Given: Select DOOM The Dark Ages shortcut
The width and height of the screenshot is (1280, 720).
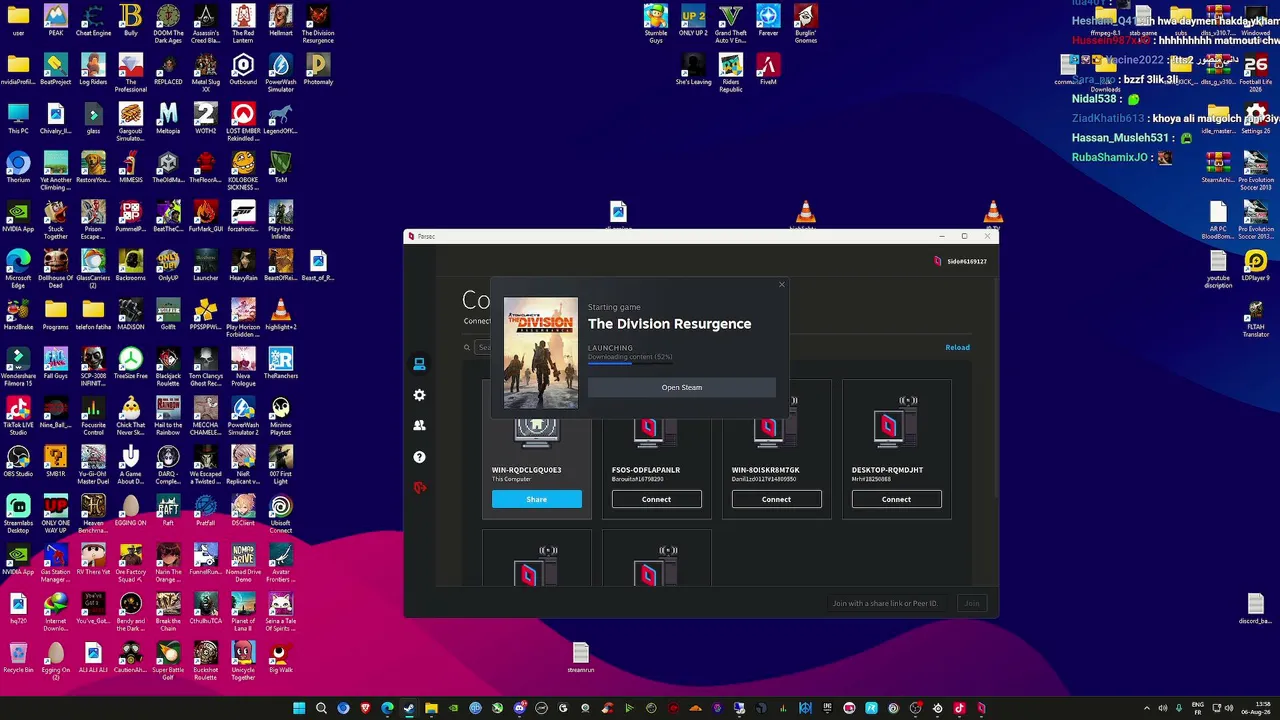Looking at the screenshot, I should [168, 24].
